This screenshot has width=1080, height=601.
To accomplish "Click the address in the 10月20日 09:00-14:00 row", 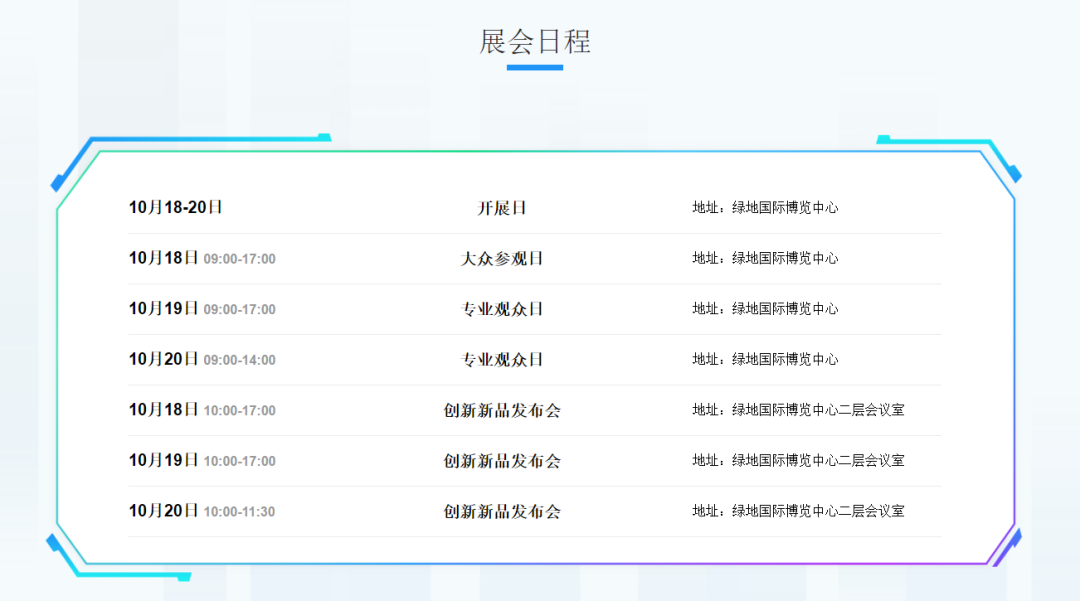I will point(765,359).
